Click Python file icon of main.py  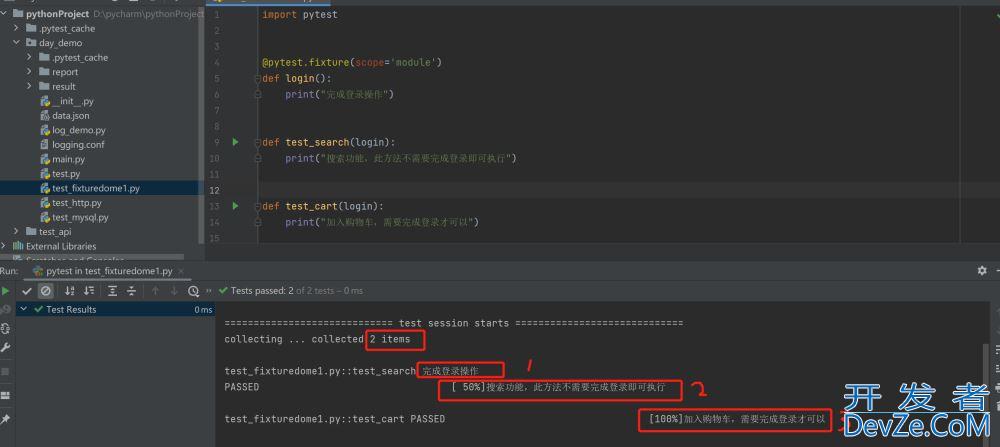coord(45,159)
